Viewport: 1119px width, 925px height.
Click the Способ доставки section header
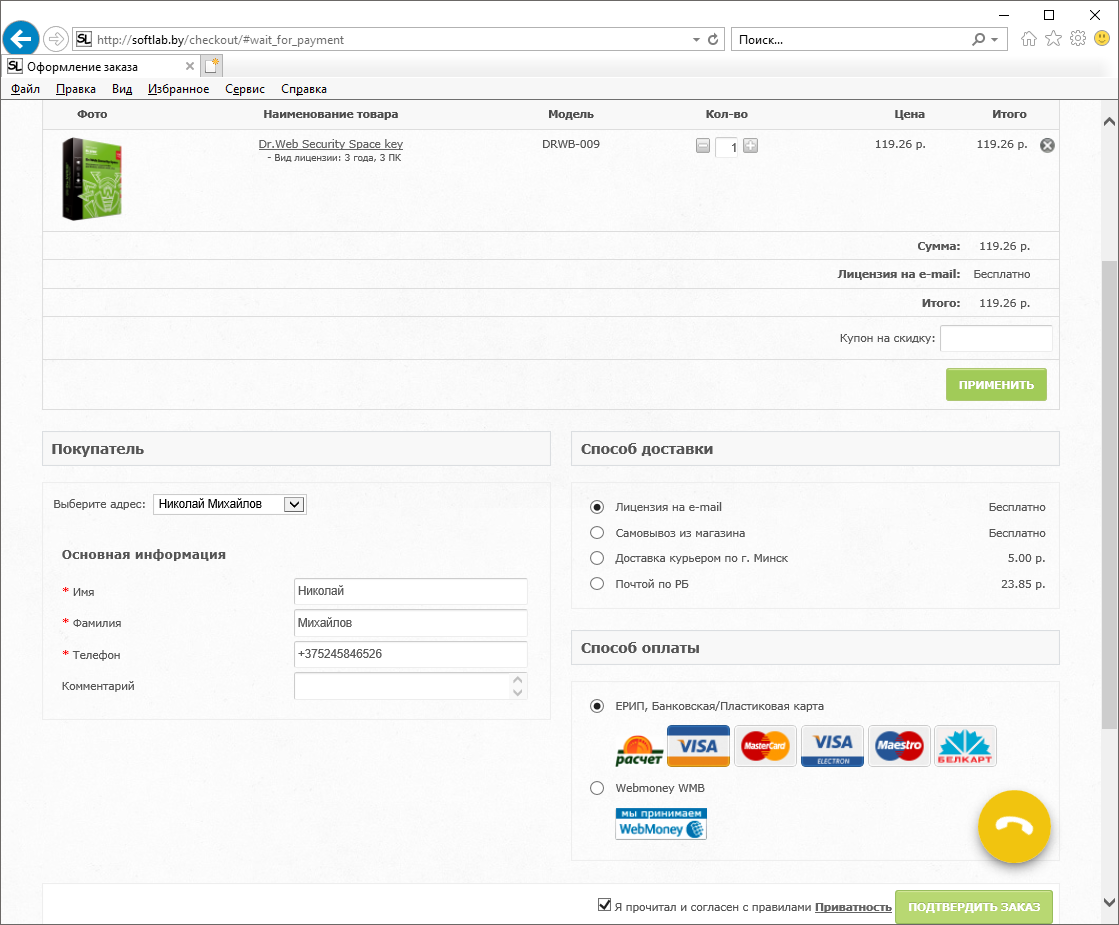[815, 449]
